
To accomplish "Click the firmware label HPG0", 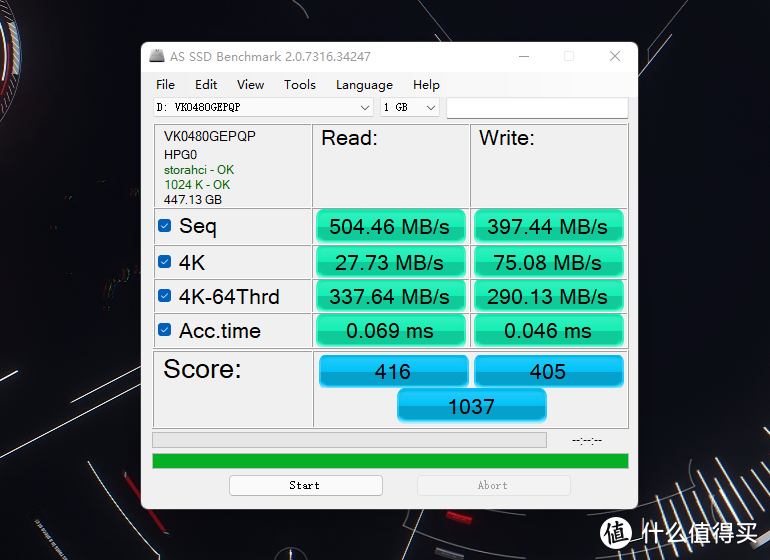I will (x=180, y=155).
